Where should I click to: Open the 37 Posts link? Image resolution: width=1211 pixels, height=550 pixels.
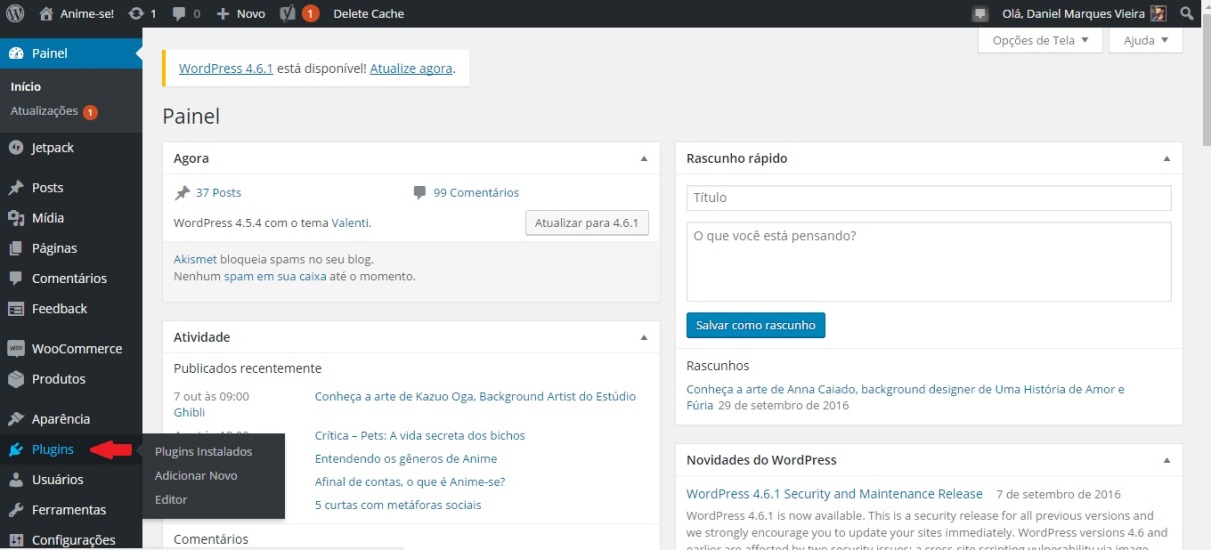pyautogui.click(x=218, y=193)
